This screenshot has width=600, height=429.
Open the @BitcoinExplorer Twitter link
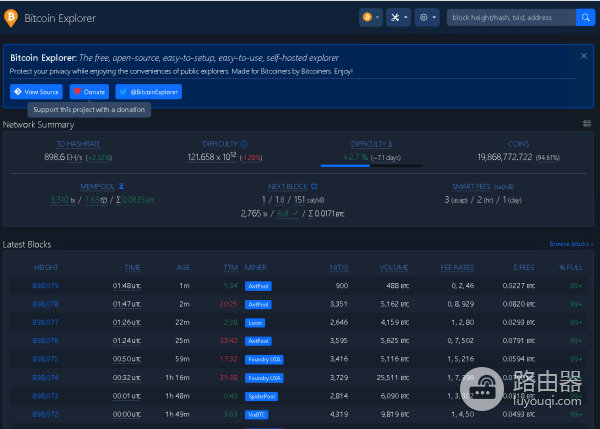[x=149, y=92]
